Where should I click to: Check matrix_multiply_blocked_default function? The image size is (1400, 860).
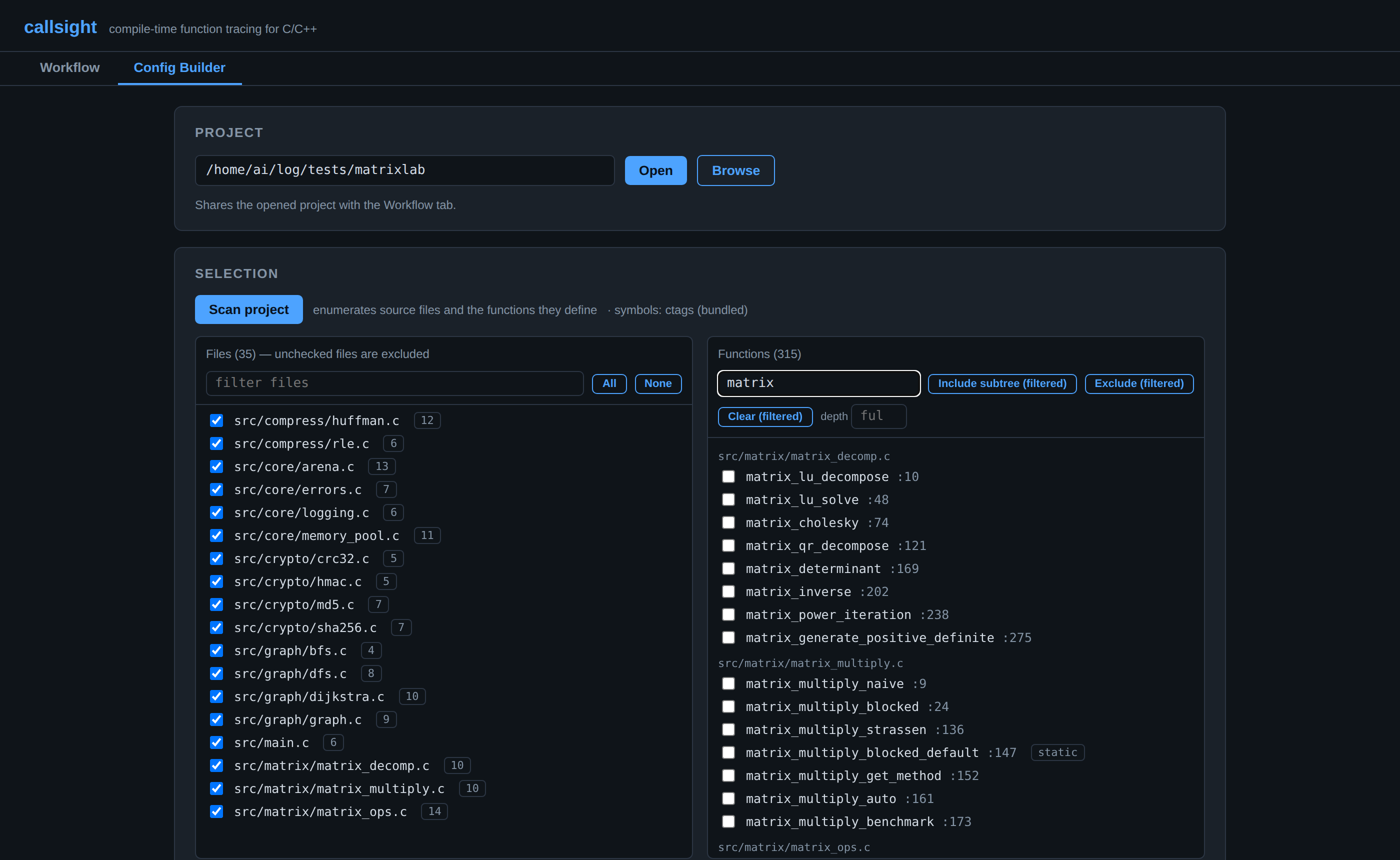[x=728, y=752]
